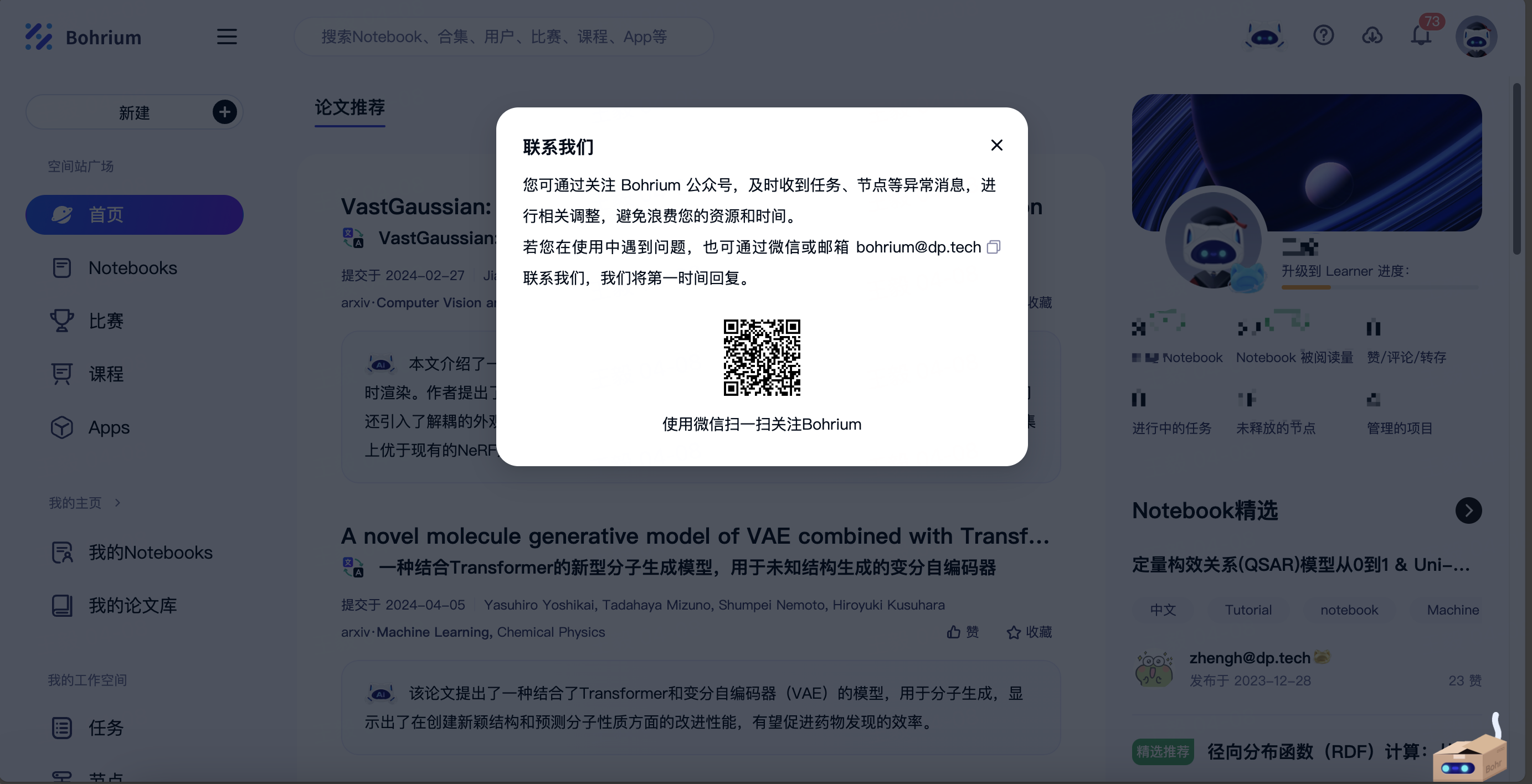
Task: Close the 联系我们 dialog
Action: click(x=997, y=145)
